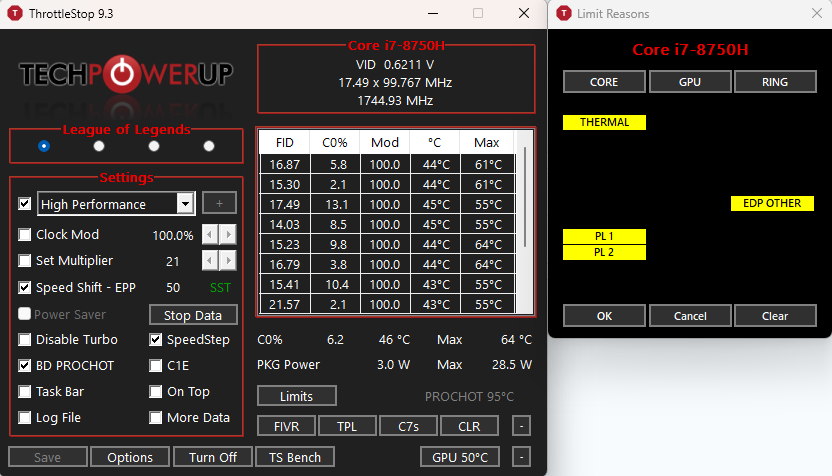Uncheck the High Performance power plan checkbox

tap(24, 204)
